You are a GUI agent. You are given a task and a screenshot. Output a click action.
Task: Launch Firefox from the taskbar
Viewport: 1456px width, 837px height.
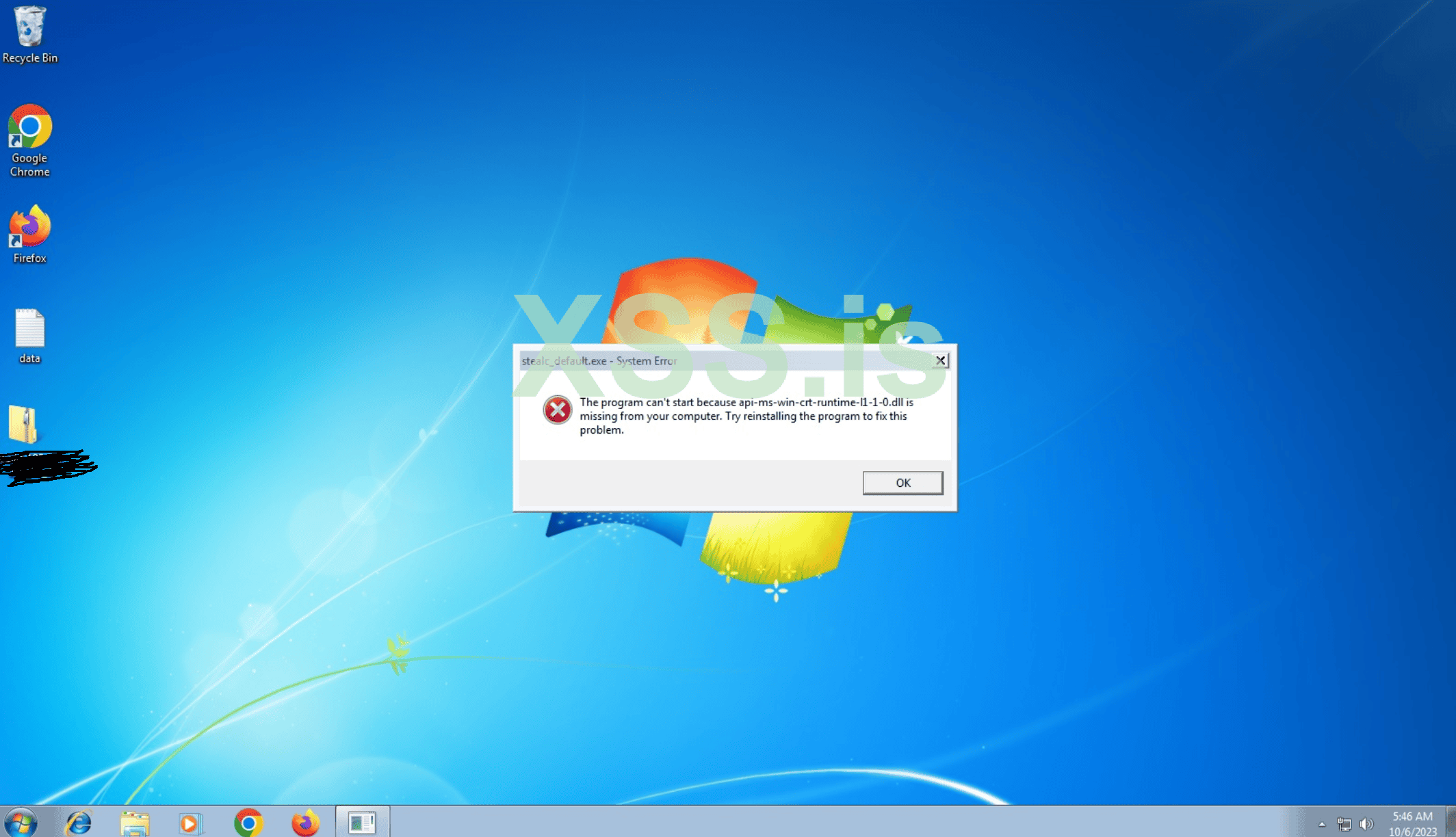click(x=305, y=822)
